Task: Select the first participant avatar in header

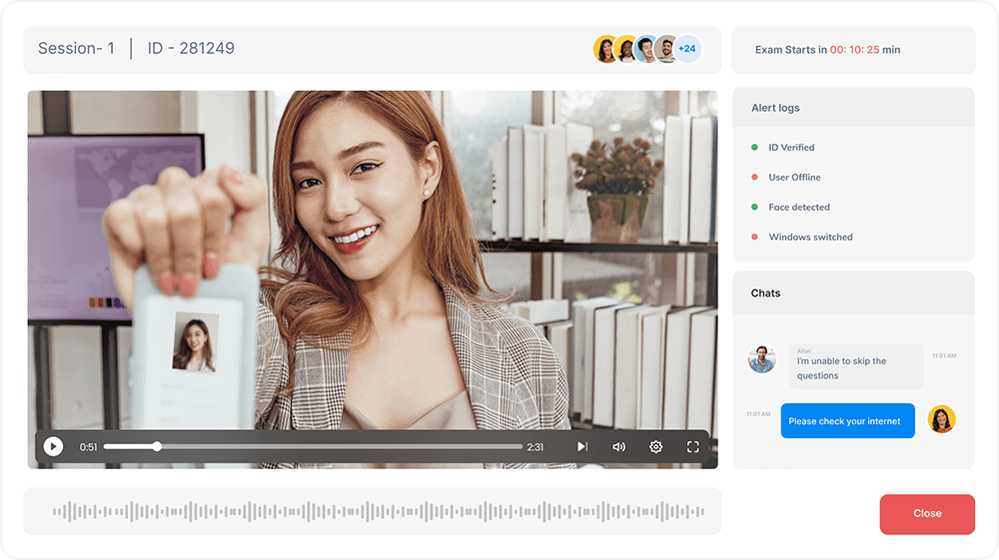Action: pos(605,49)
